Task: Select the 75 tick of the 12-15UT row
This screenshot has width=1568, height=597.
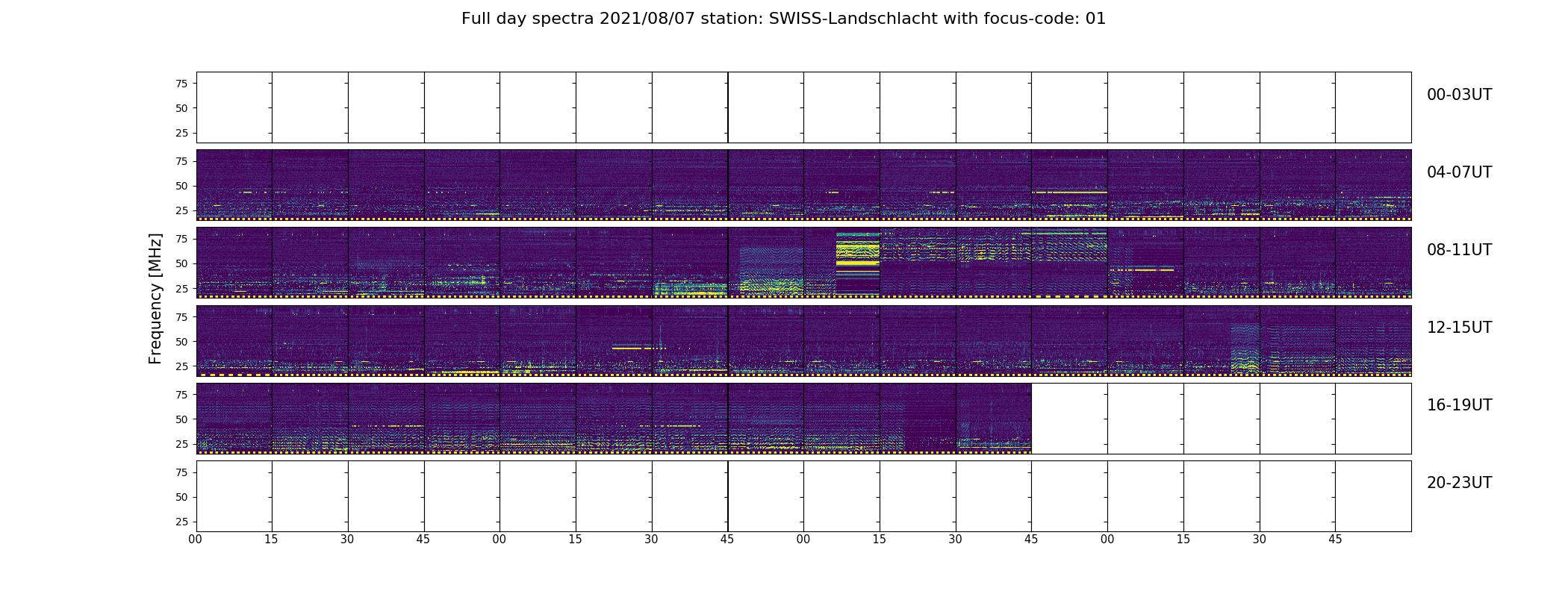Action: click(181, 317)
